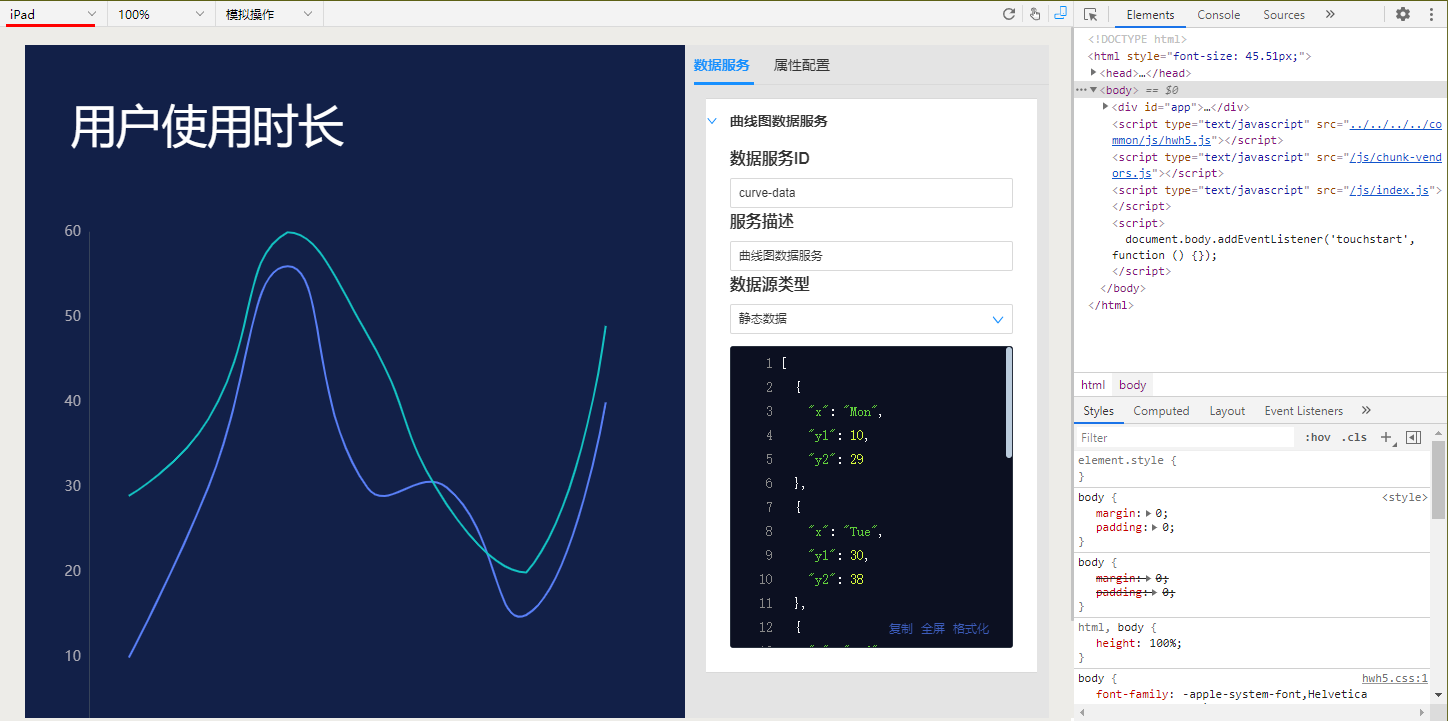Click the 格式化 button in code editor
Viewport: 1448px width, 721px height.
click(971, 628)
